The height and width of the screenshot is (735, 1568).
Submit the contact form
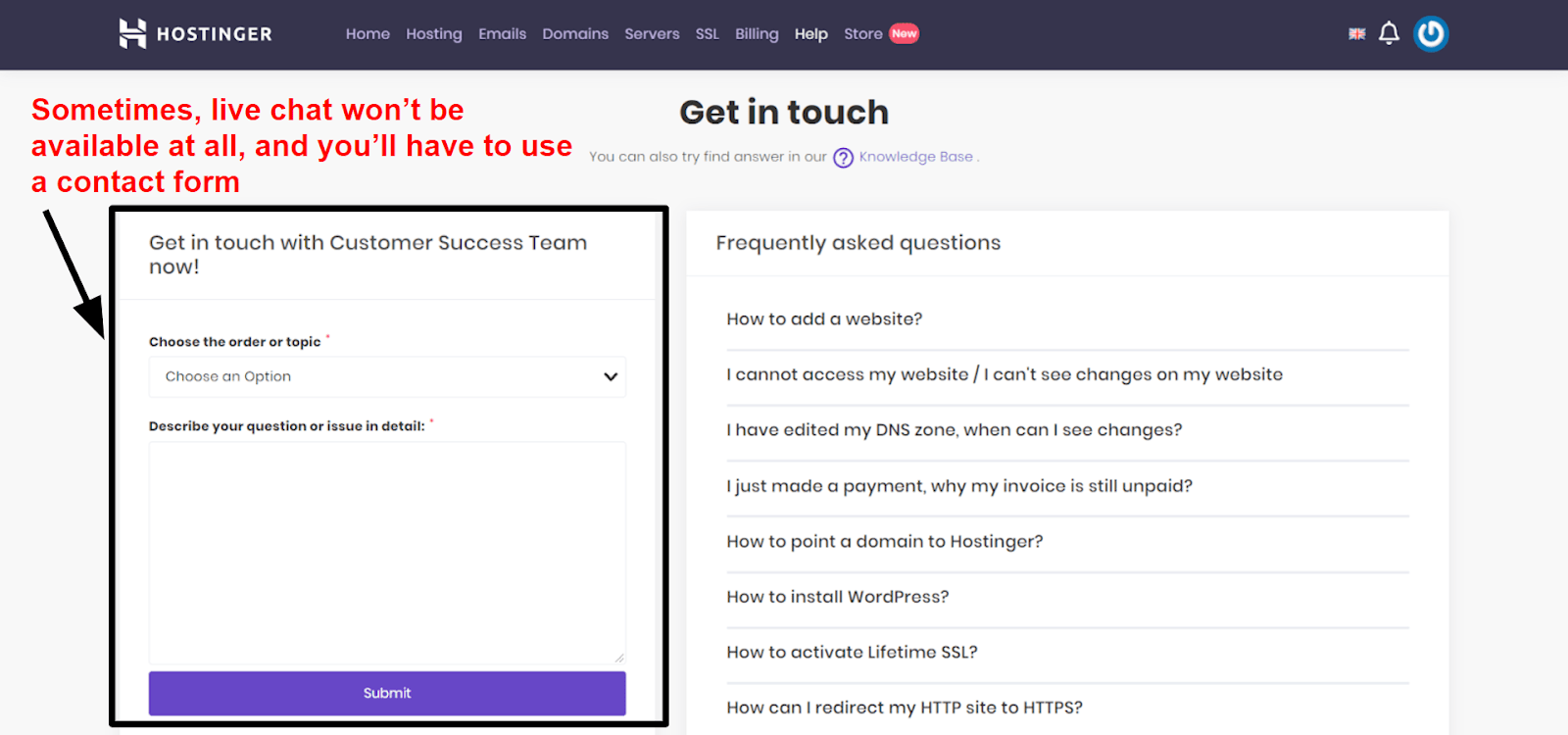[387, 693]
